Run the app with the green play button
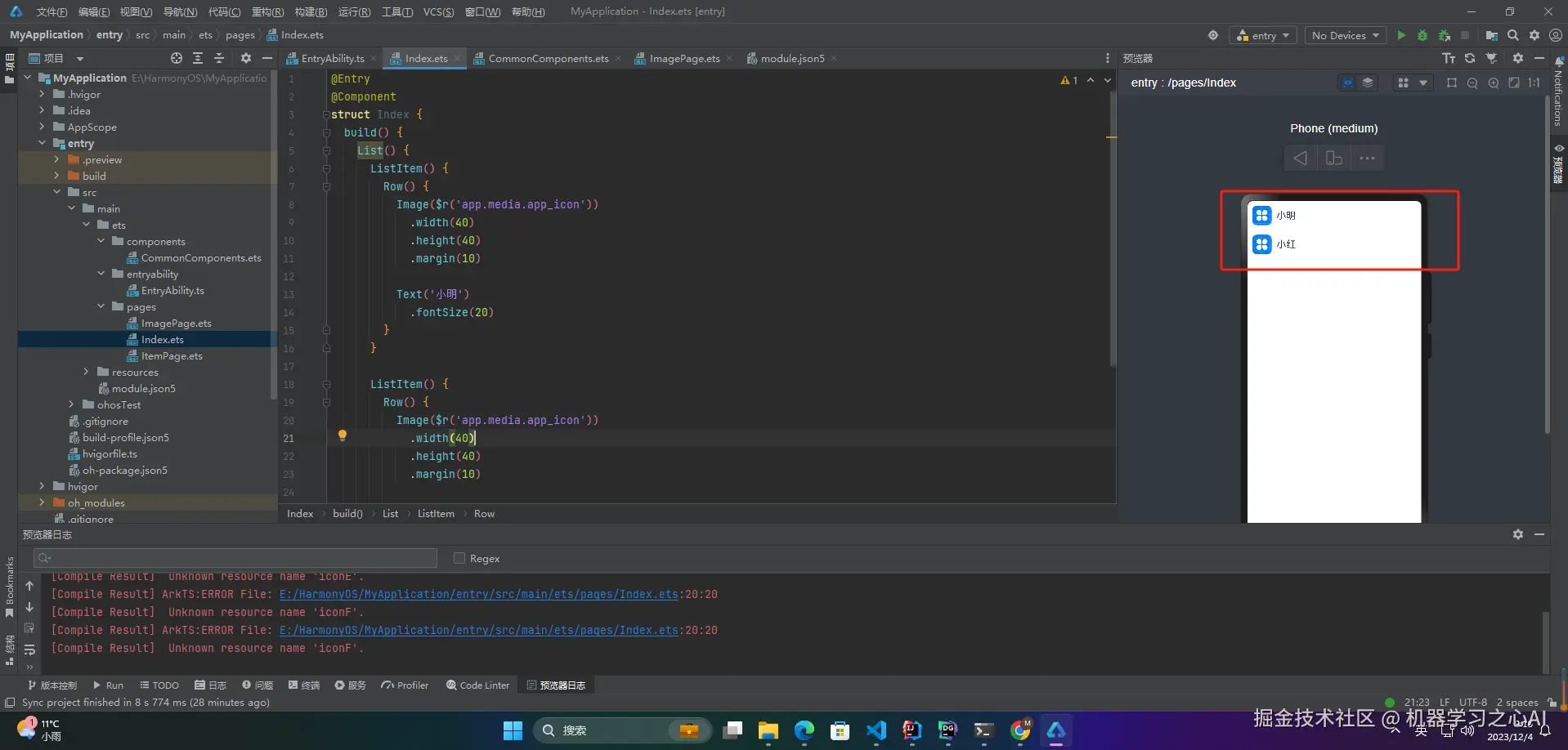This screenshot has height=750, width=1568. click(1401, 35)
